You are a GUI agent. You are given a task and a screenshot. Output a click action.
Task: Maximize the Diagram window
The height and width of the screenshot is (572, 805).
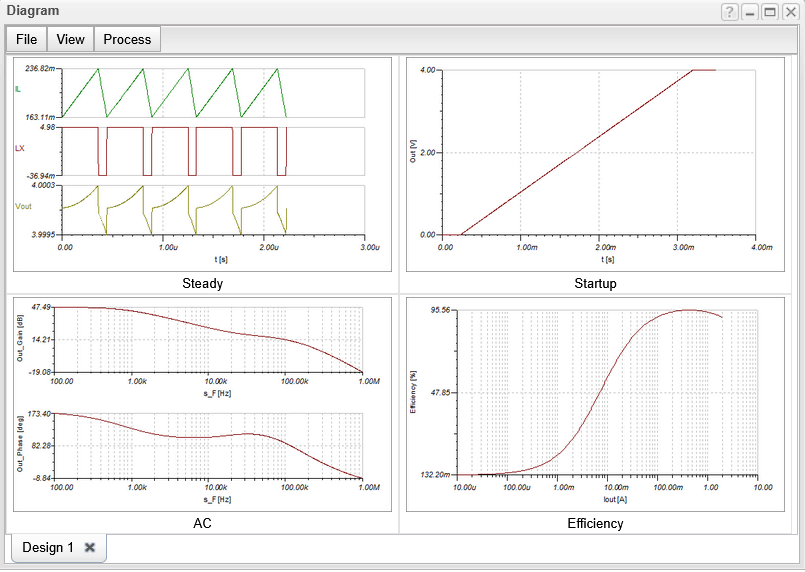pyautogui.click(x=770, y=12)
